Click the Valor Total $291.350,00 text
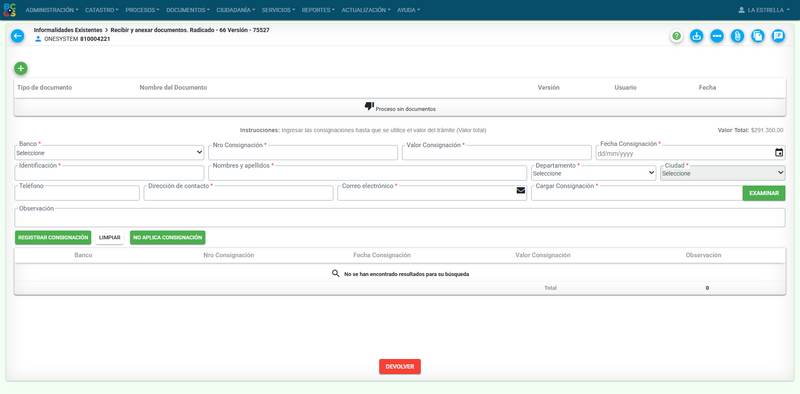Viewport: 800px width, 394px height. click(751, 131)
